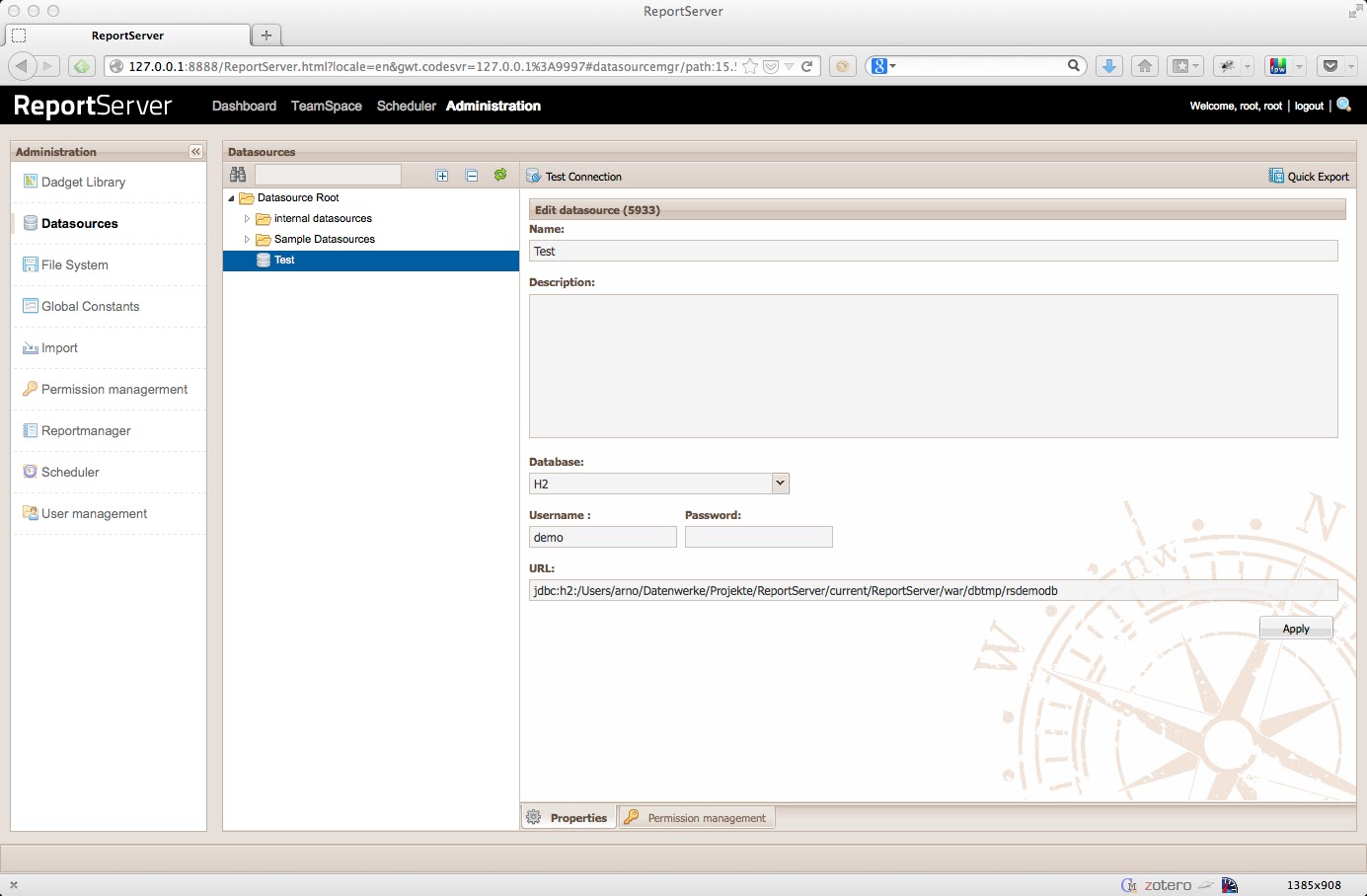Click the Password field

click(759, 537)
